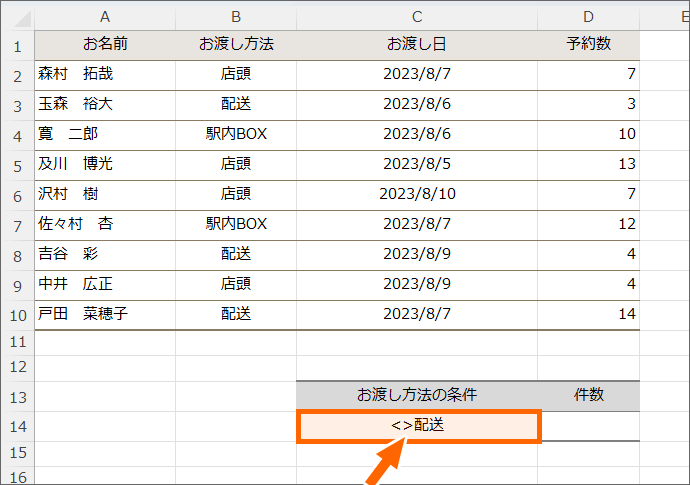690x485 pixels.
Task: Click date 2023/8/10 cell
Action: (417, 195)
